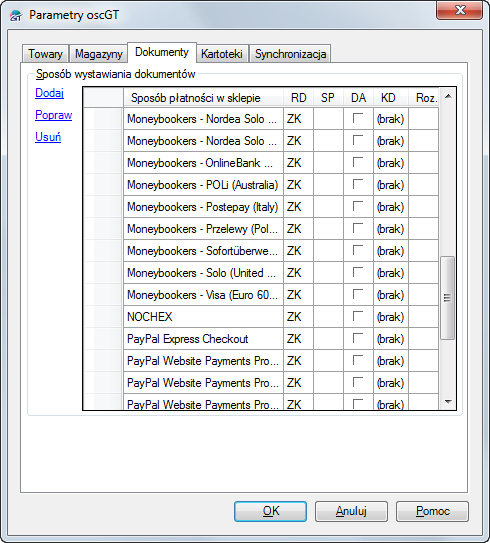Image resolution: width=490 pixels, height=543 pixels.
Task: Enable DA checkbox for Moneybookers - Przelewy row
Action: [358, 228]
